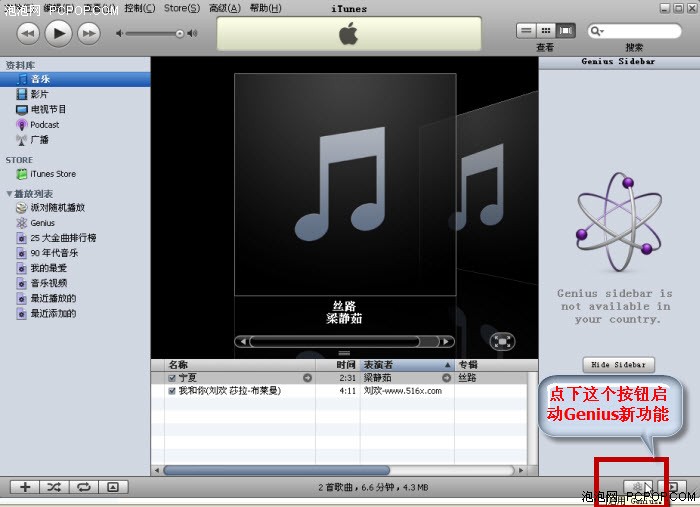Switch to grid view button
Viewport: 700px width, 507px height.
pos(546,31)
